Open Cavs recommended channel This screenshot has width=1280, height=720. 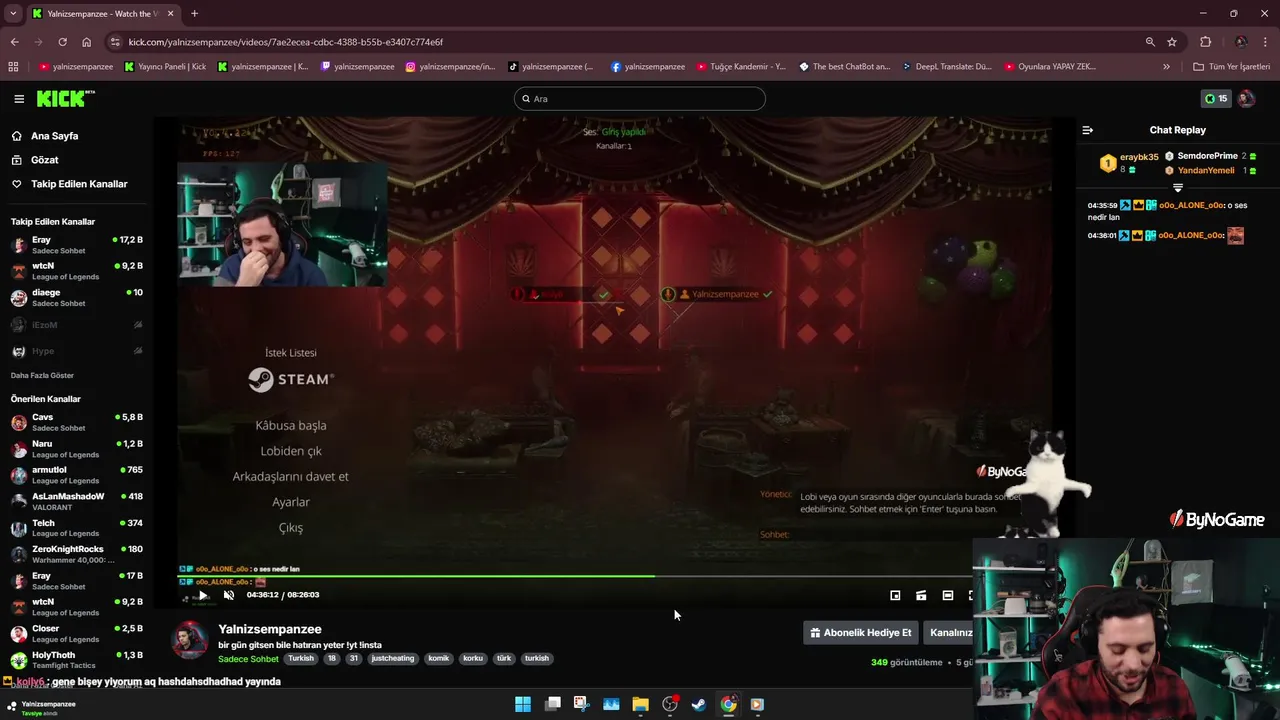[77, 422]
